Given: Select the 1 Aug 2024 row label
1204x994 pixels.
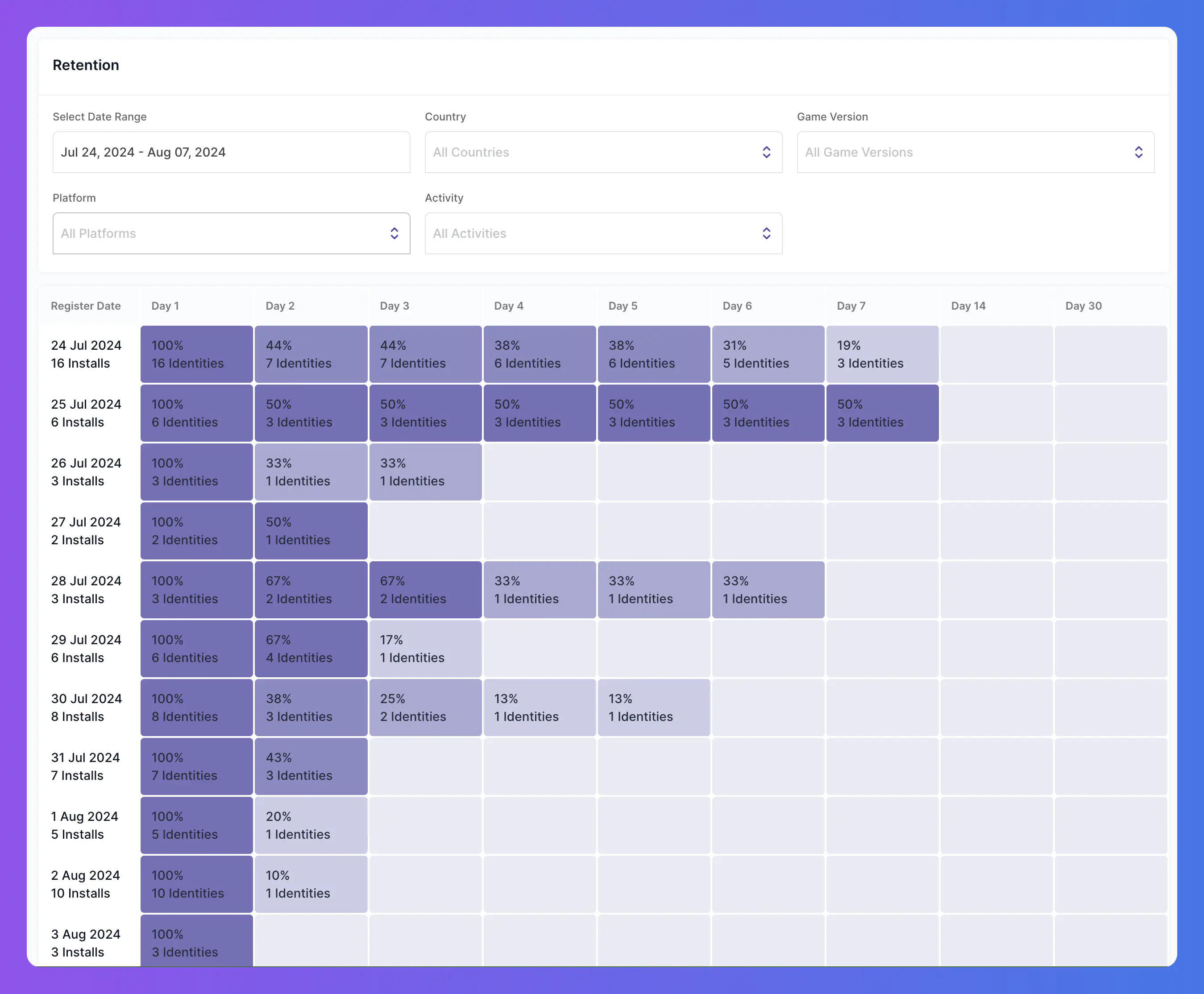Looking at the screenshot, I should (x=84, y=826).
